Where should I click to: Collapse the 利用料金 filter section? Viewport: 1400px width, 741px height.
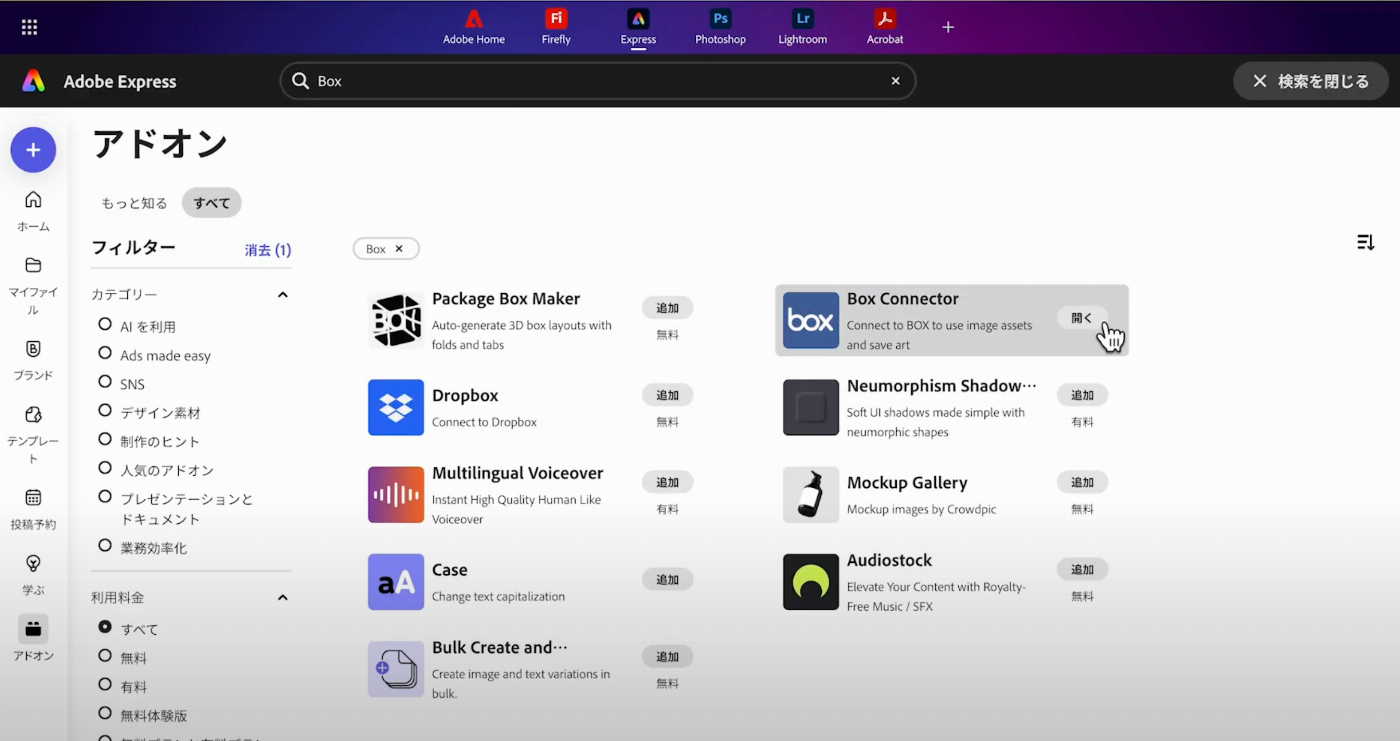pyautogui.click(x=282, y=598)
